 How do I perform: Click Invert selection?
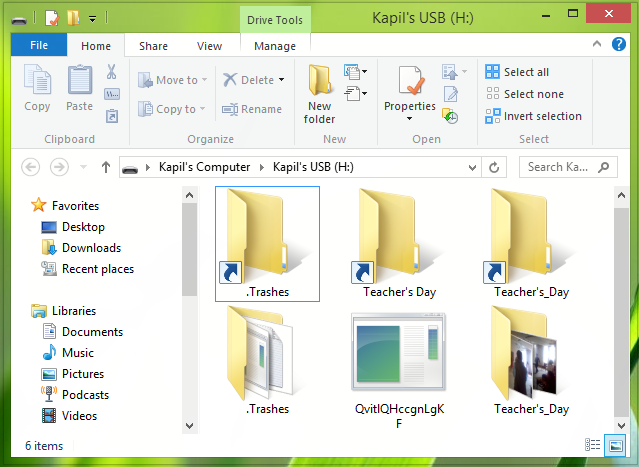[x=533, y=116]
